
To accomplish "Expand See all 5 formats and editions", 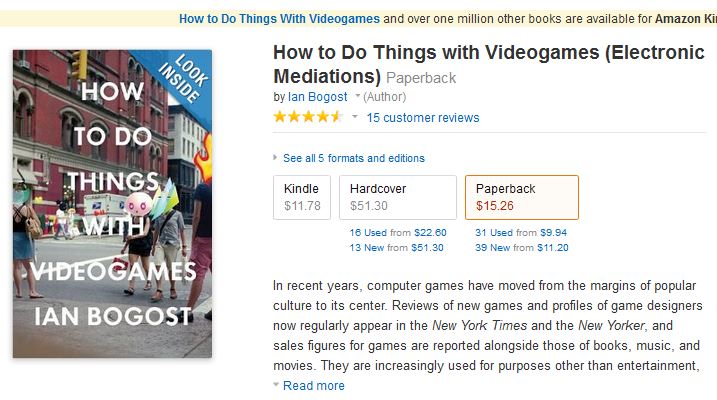I will [275, 158].
